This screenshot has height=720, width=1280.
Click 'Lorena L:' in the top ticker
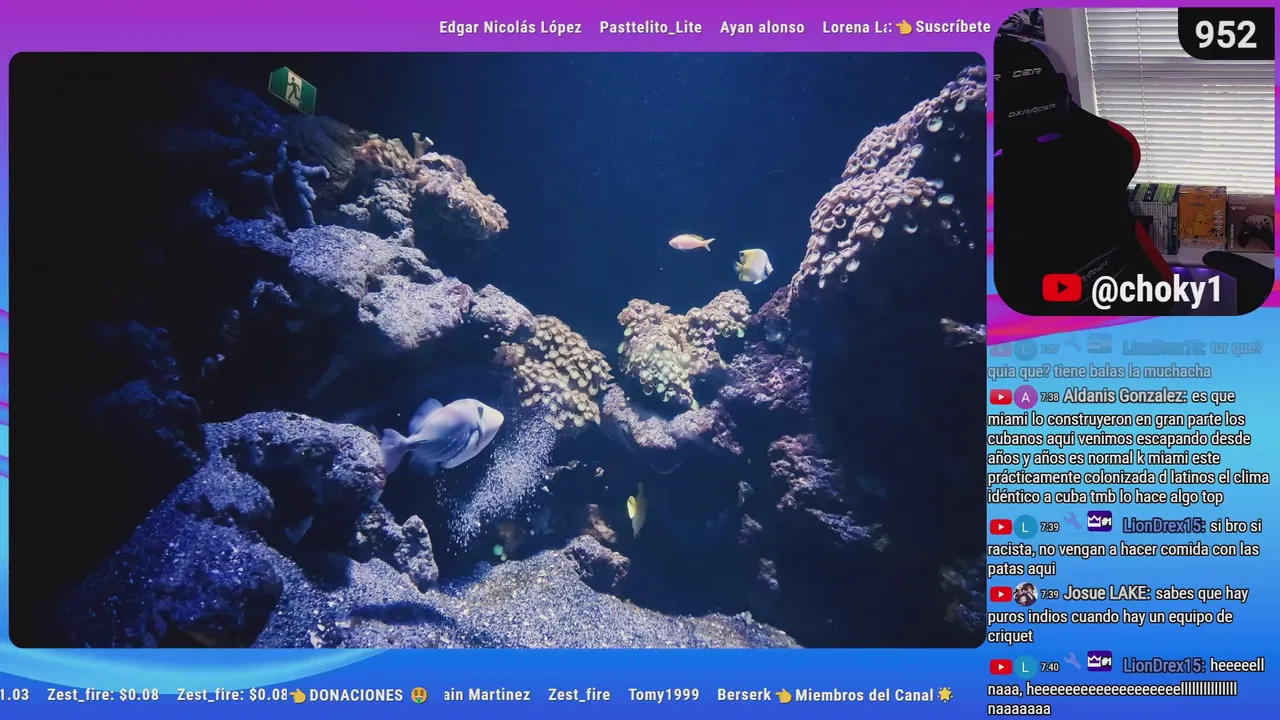857,28
